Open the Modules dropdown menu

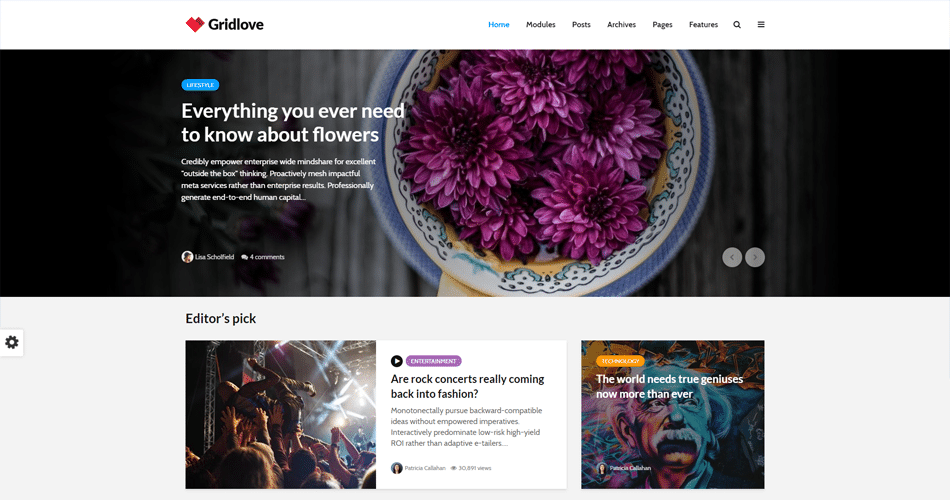pos(540,25)
